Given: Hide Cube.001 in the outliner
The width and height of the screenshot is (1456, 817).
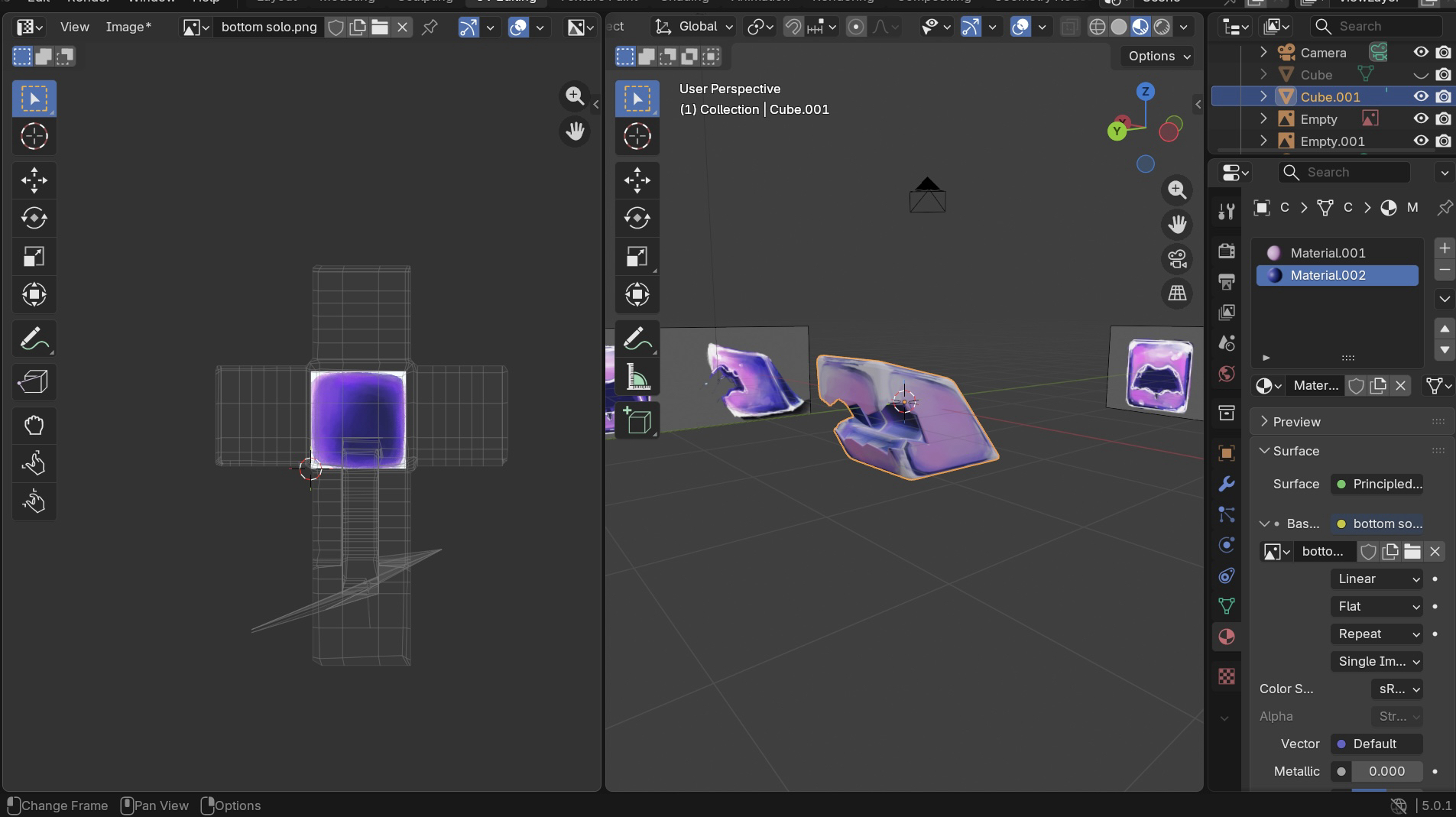Looking at the screenshot, I should pos(1420,97).
